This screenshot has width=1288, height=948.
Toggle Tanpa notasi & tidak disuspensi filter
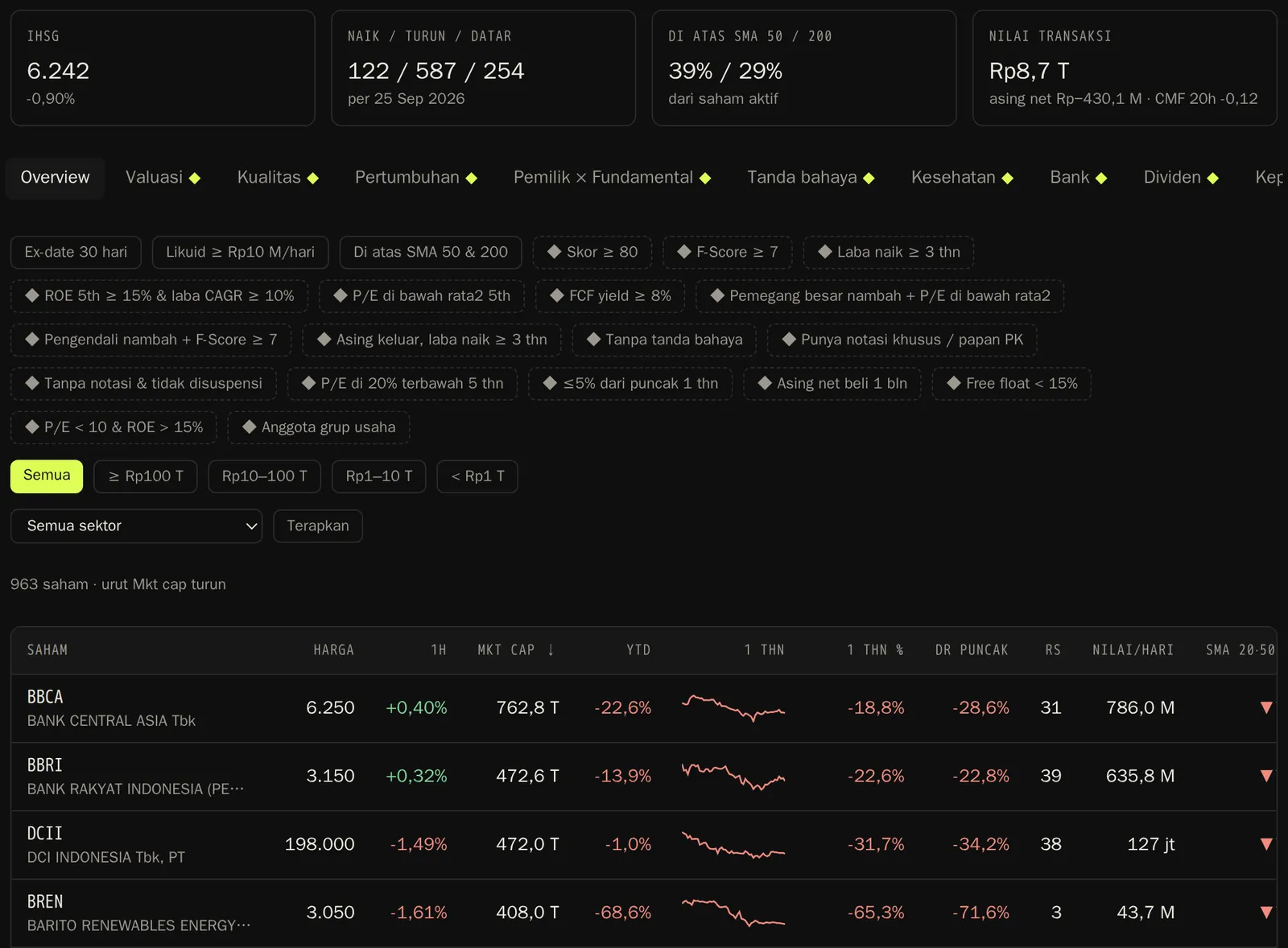tap(143, 383)
